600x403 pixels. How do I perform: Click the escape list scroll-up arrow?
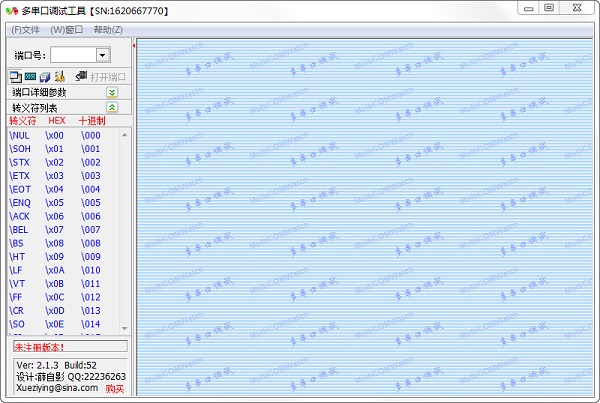point(125,135)
